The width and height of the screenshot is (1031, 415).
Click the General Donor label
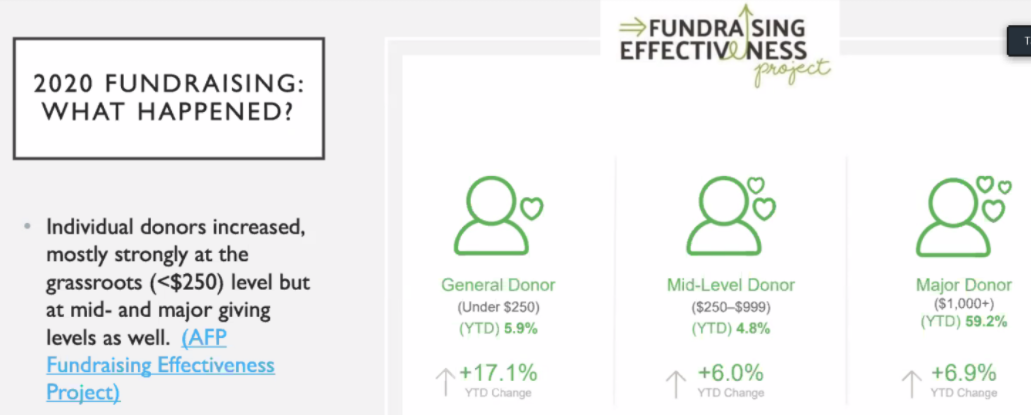tap(498, 285)
